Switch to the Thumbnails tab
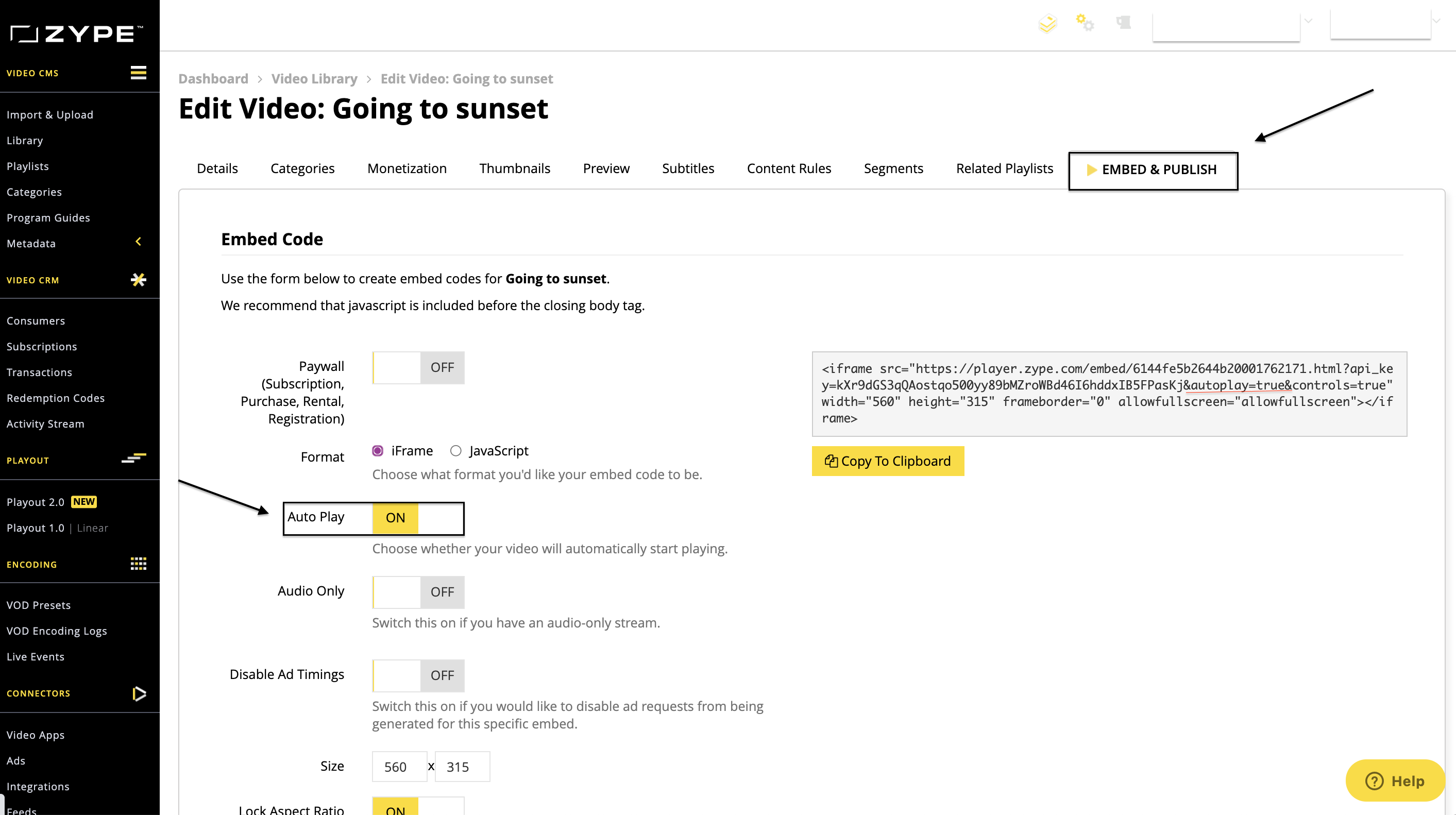 (515, 168)
